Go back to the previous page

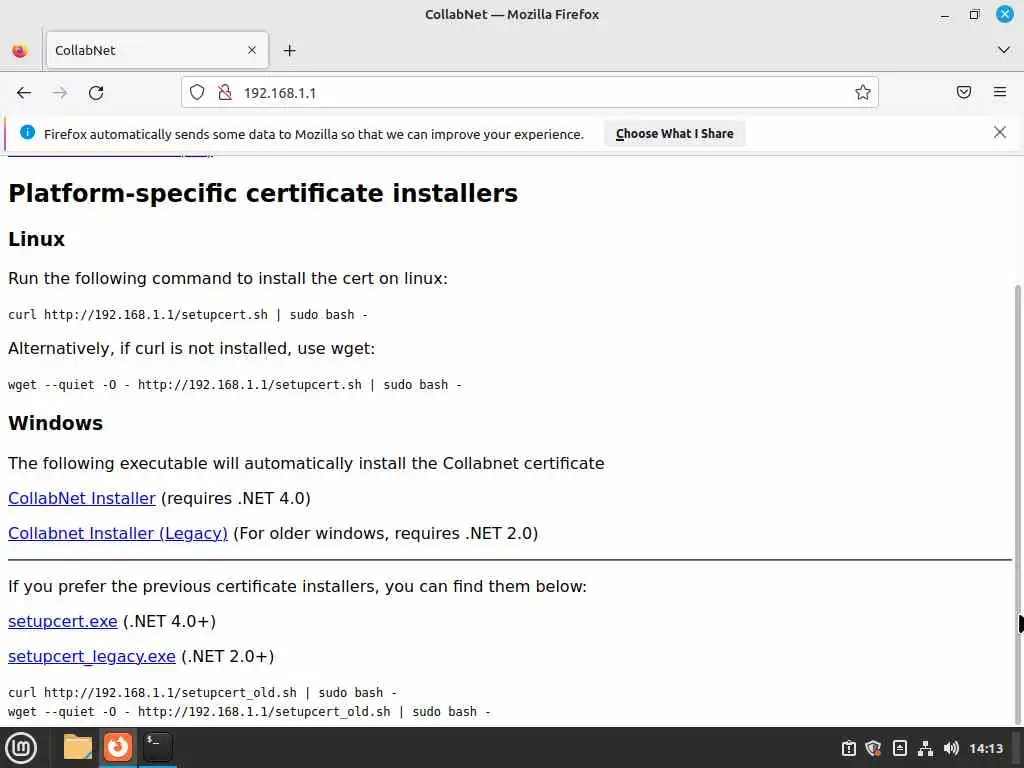[24, 93]
